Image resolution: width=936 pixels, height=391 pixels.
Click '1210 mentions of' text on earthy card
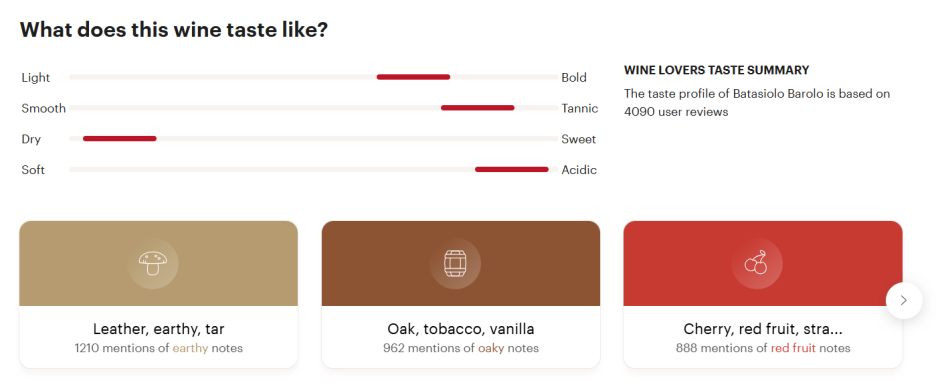[122, 348]
